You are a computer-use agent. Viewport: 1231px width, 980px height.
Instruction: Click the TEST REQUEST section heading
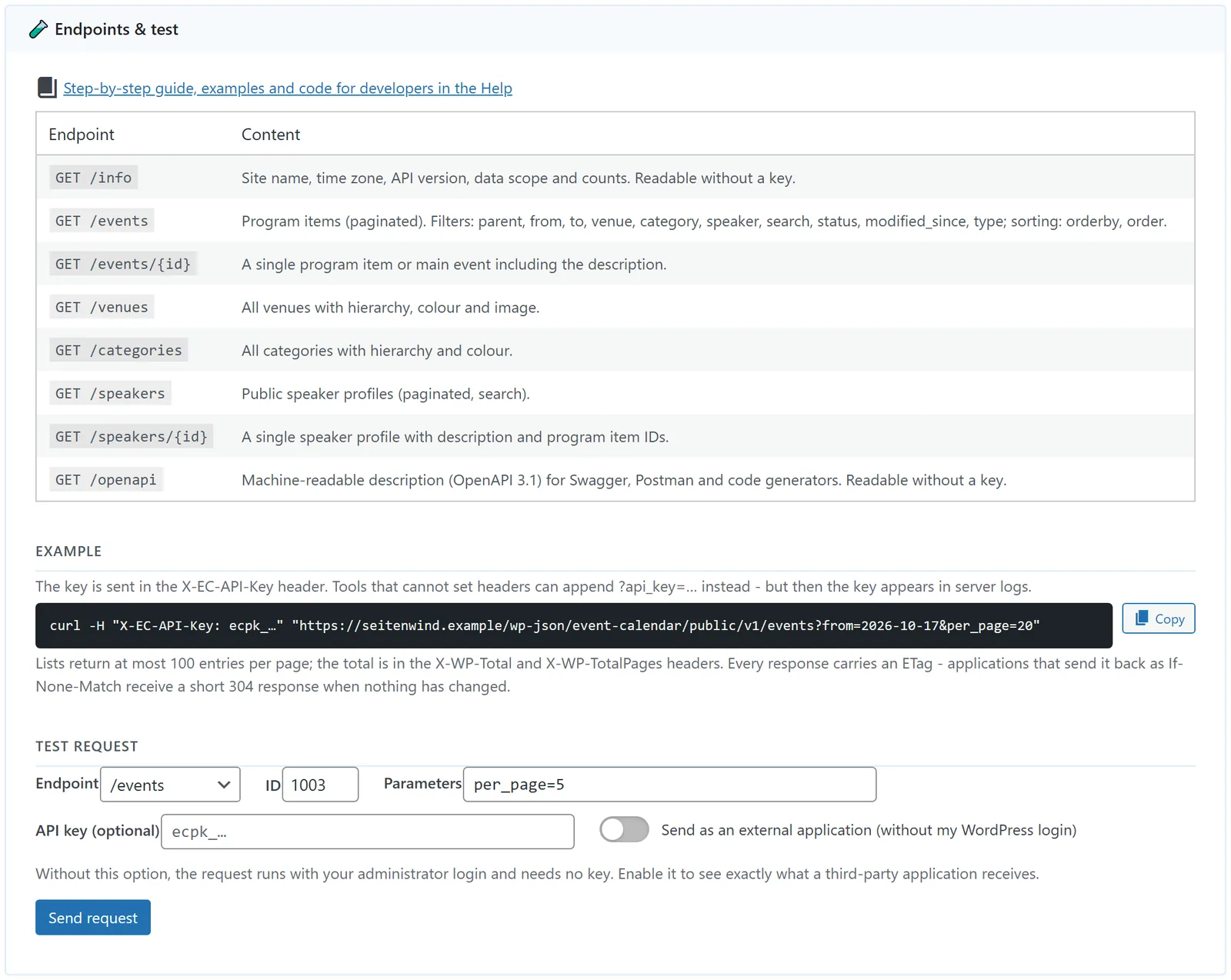pos(87,746)
